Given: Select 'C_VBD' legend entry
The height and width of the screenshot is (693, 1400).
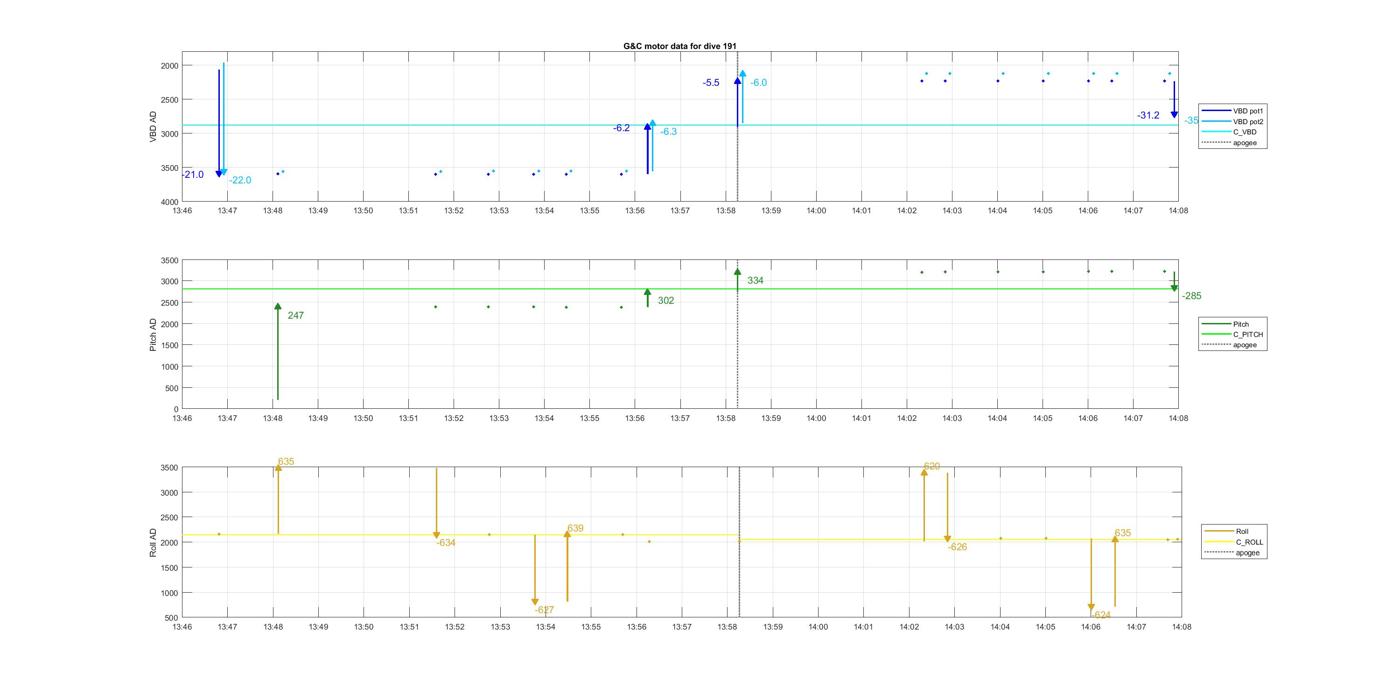Looking at the screenshot, I should pyautogui.click(x=1244, y=132).
